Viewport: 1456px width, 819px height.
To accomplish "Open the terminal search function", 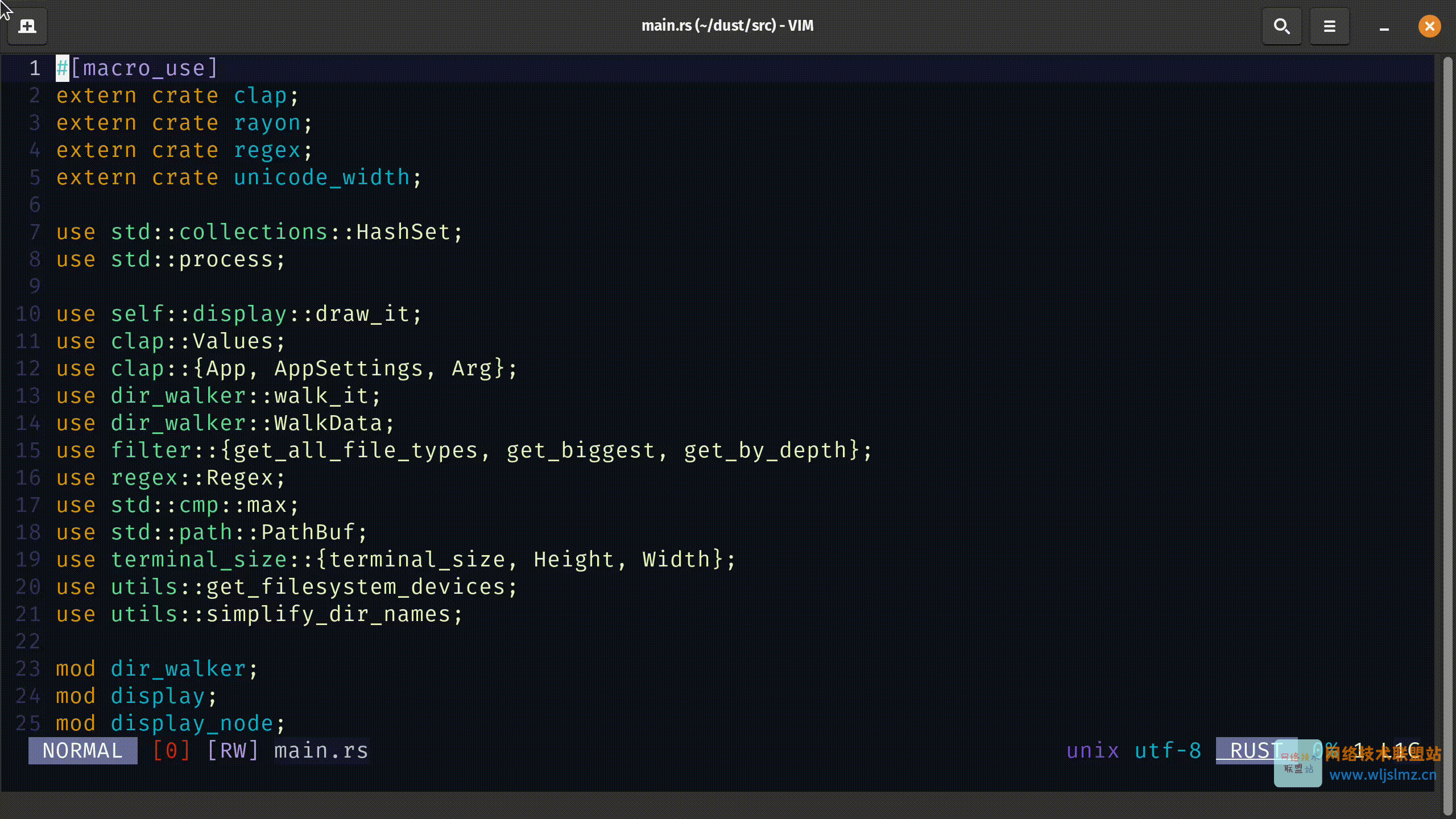I will [x=1281, y=26].
